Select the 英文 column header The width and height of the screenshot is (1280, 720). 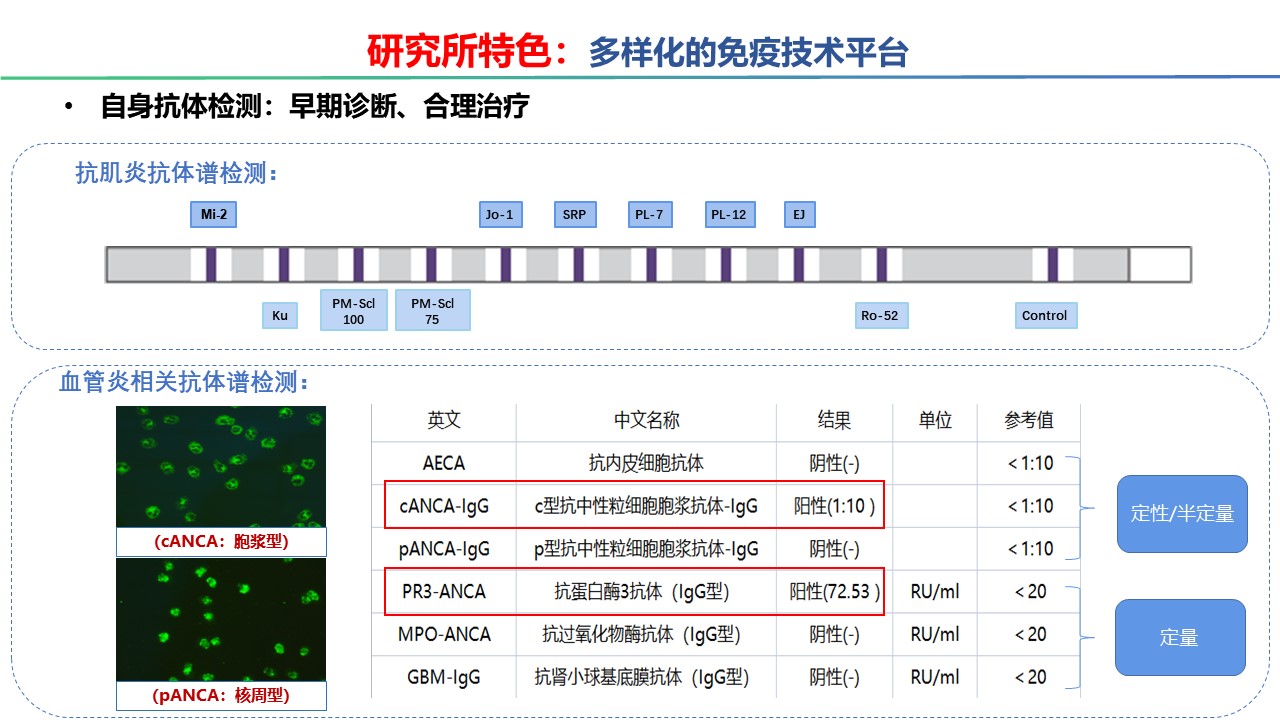coord(443,420)
